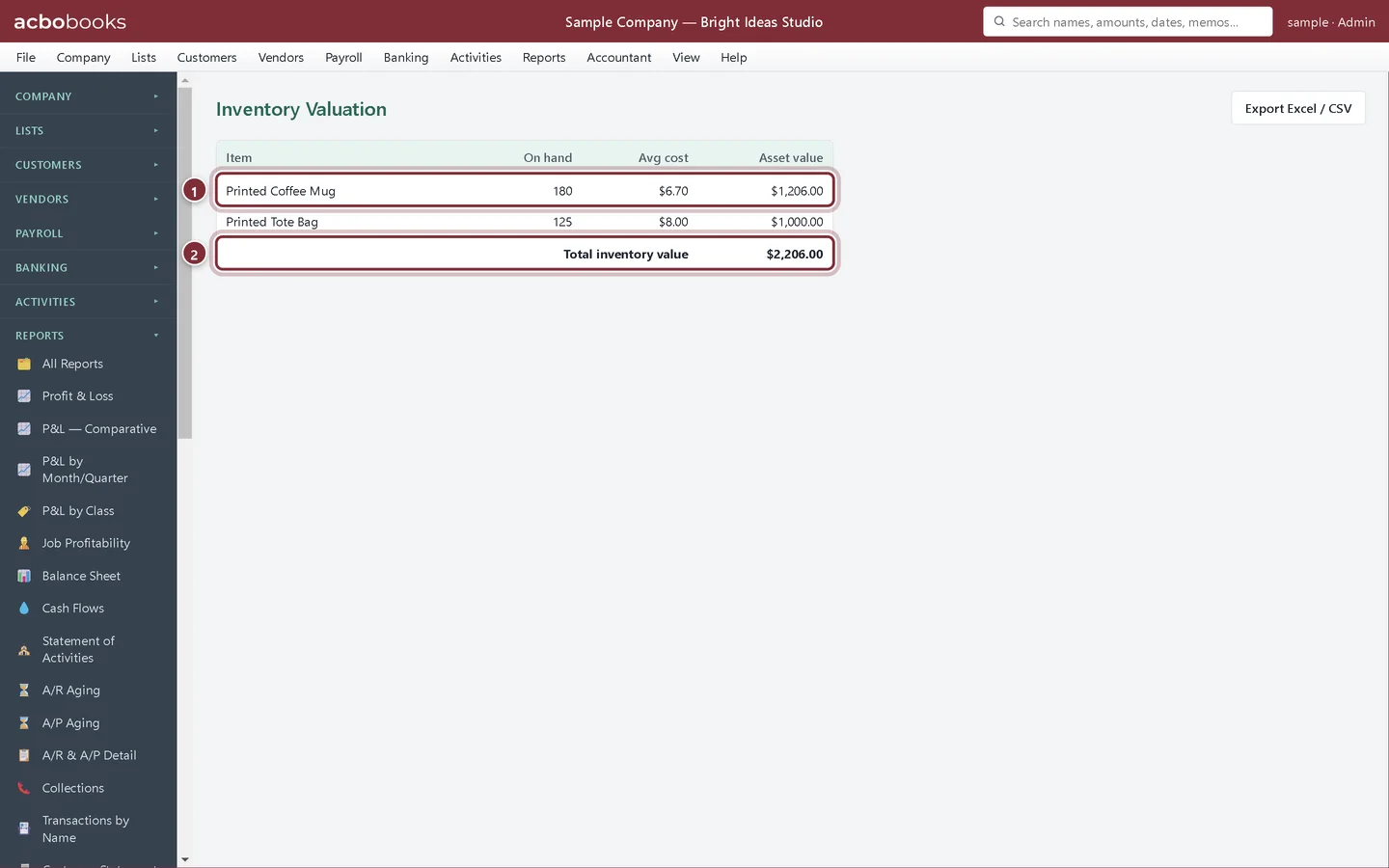Click the sidebar scroll down arrow
The image size is (1389, 868).
pos(184,859)
